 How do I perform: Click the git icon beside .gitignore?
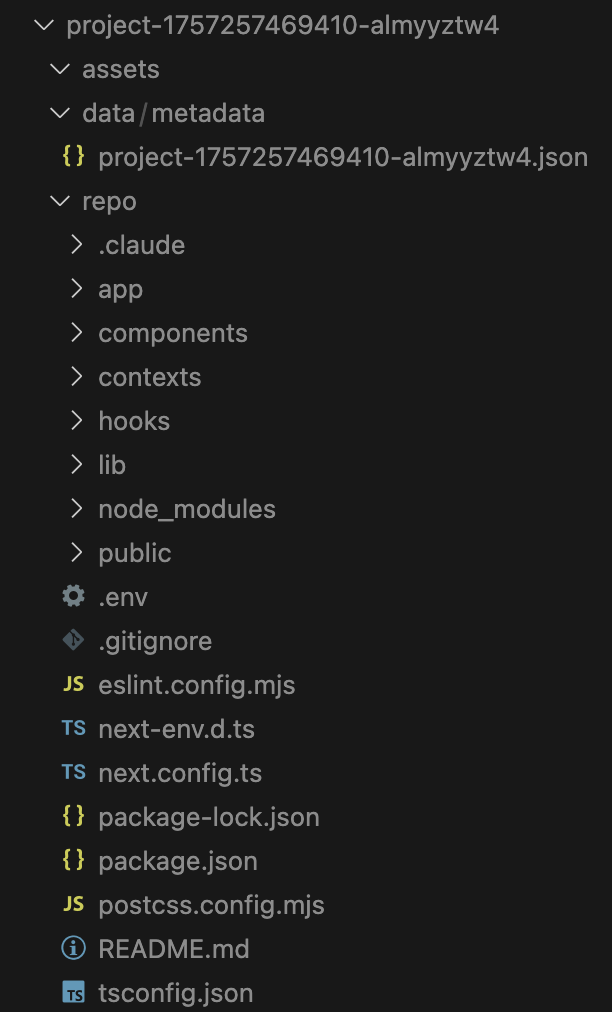point(74,640)
